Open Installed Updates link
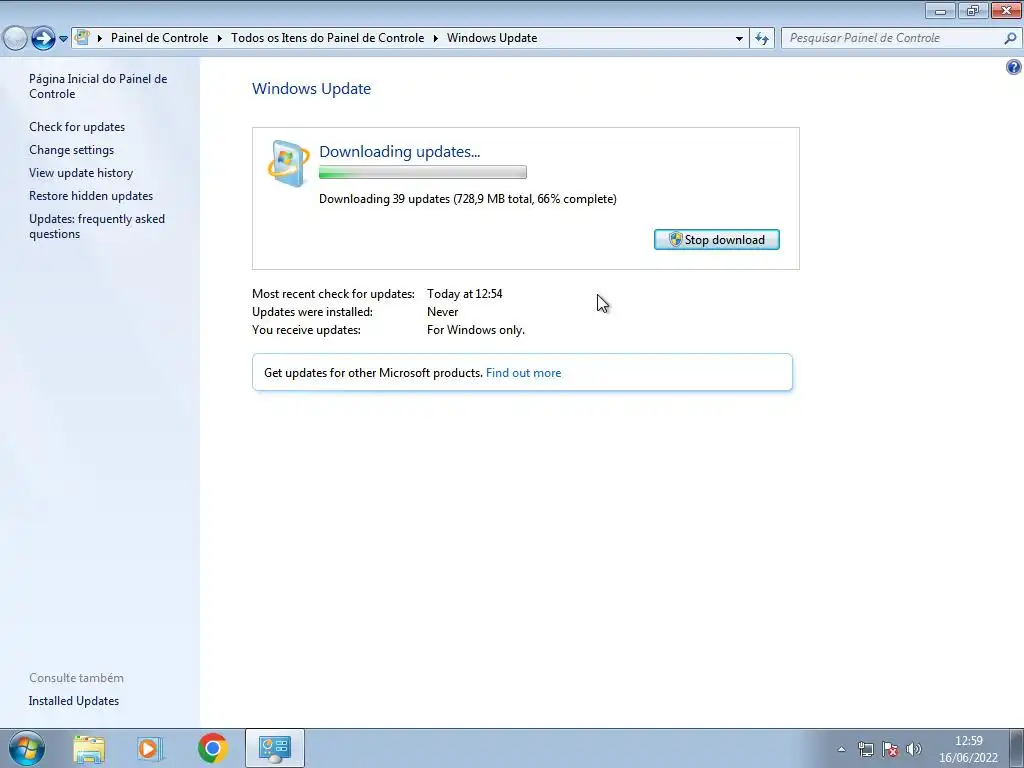Image resolution: width=1024 pixels, height=768 pixels. click(x=74, y=701)
